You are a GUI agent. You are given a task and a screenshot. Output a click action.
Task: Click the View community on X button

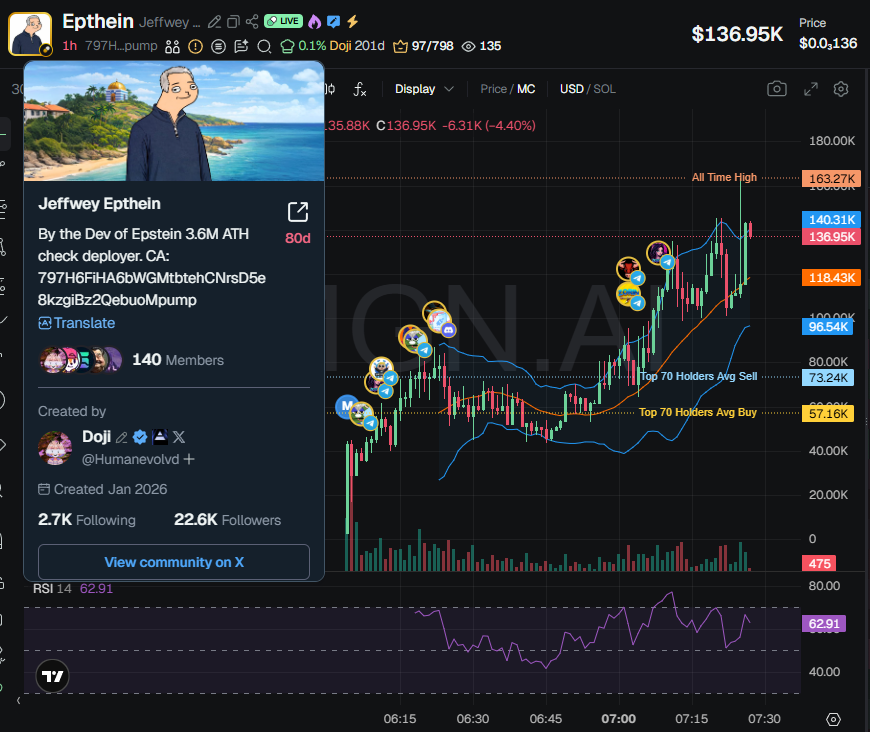tap(173, 562)
